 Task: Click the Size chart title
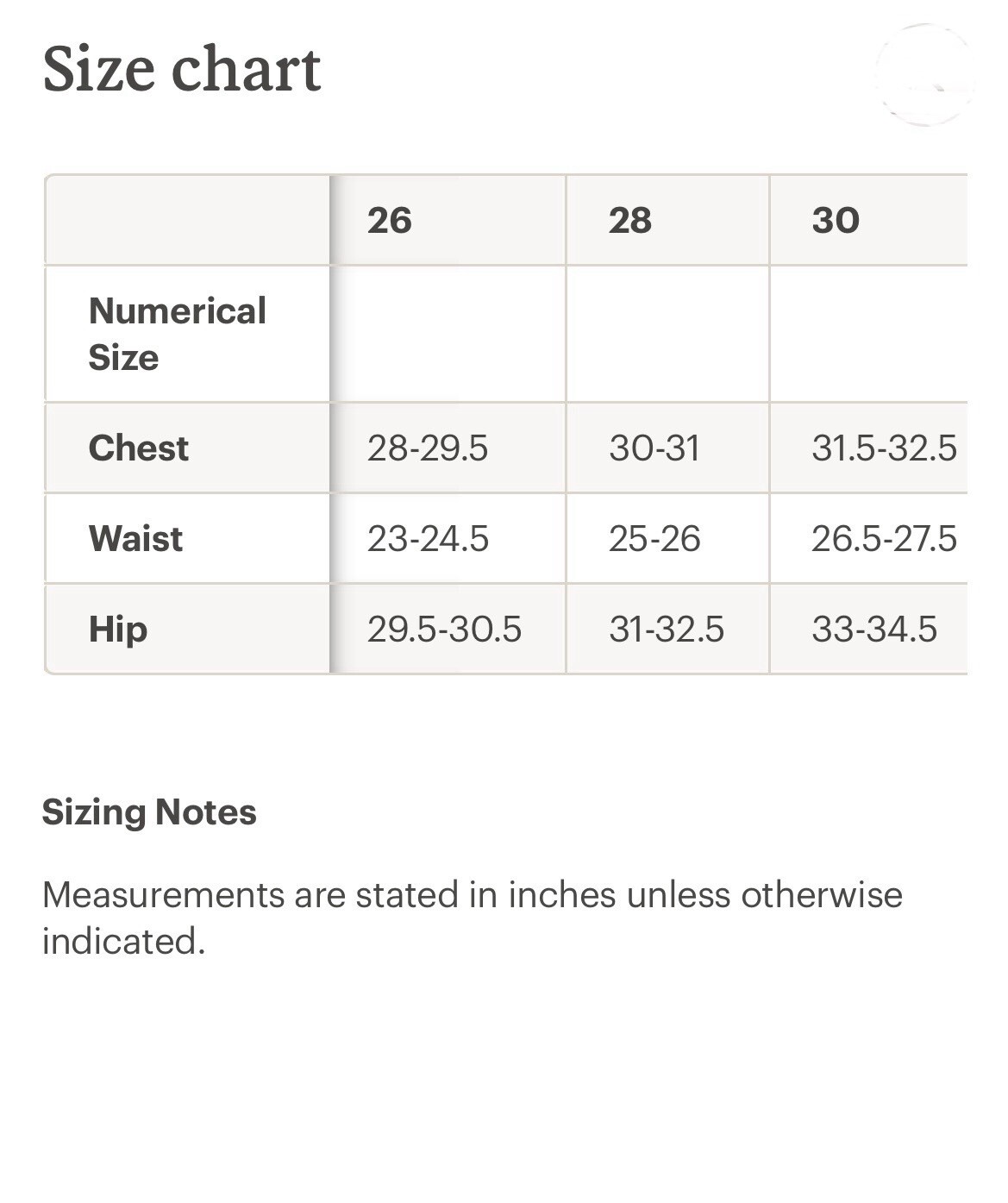(182, 68)
